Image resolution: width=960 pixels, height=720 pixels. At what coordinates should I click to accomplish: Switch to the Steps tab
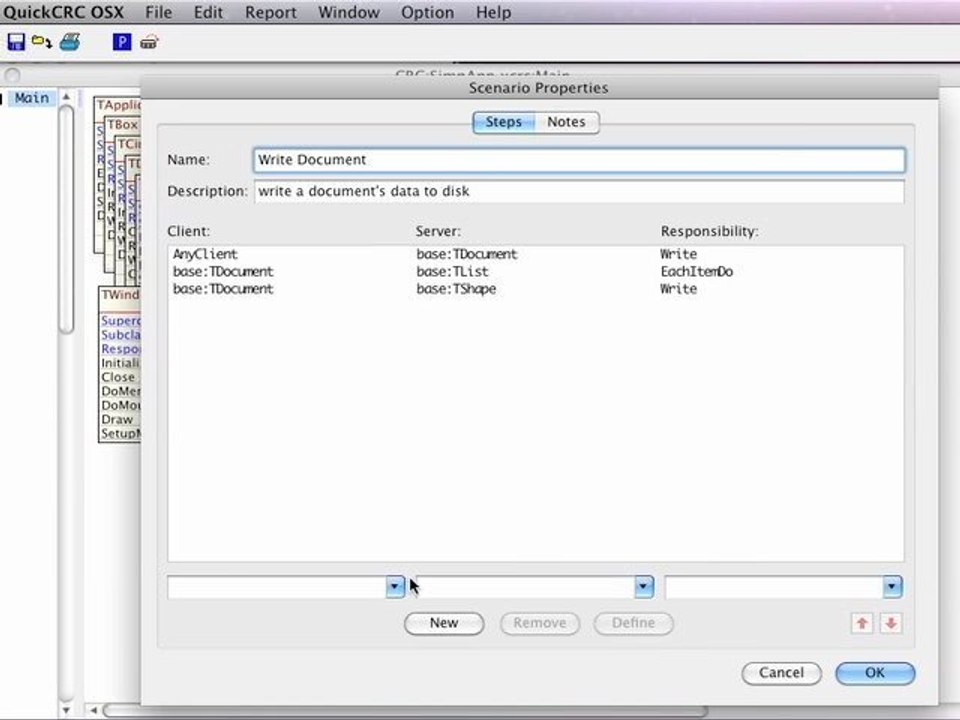(x=504, y=122)
